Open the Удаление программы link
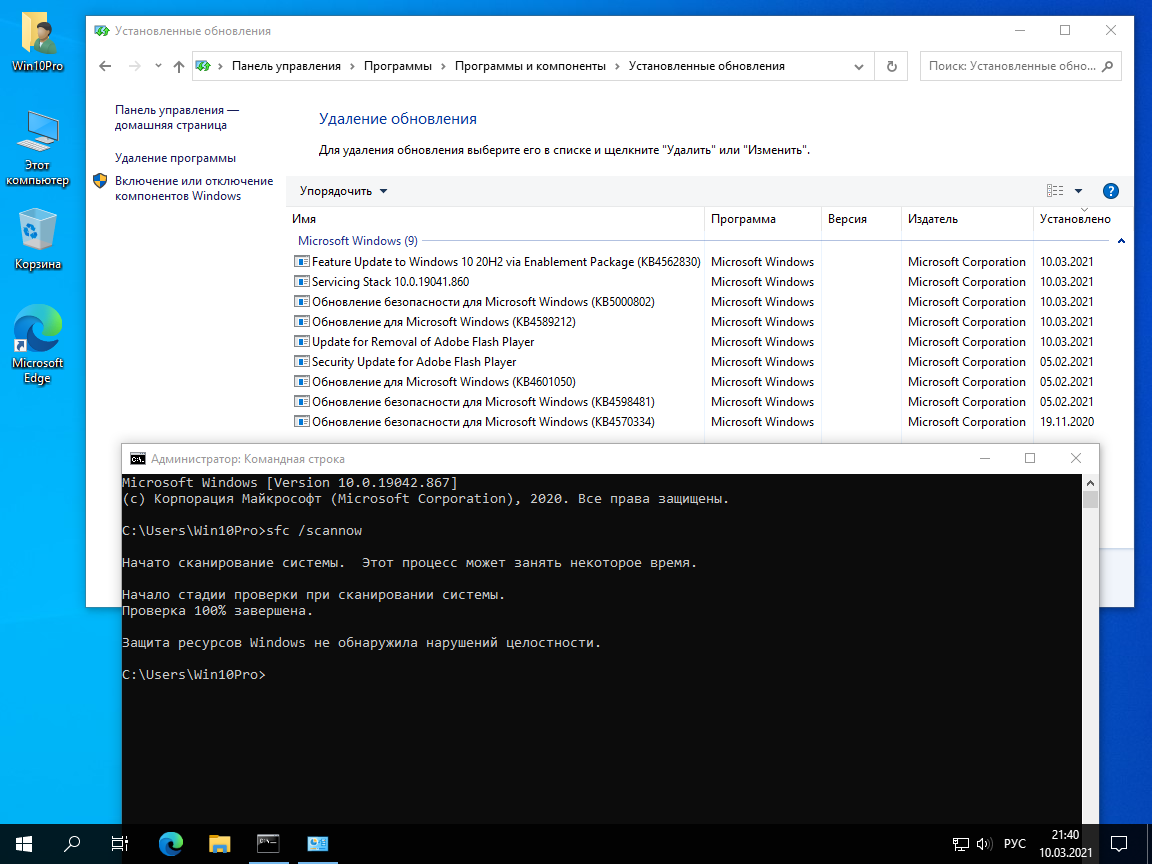1152x864 pixels. pyautogui.click(x=175, y=158)
